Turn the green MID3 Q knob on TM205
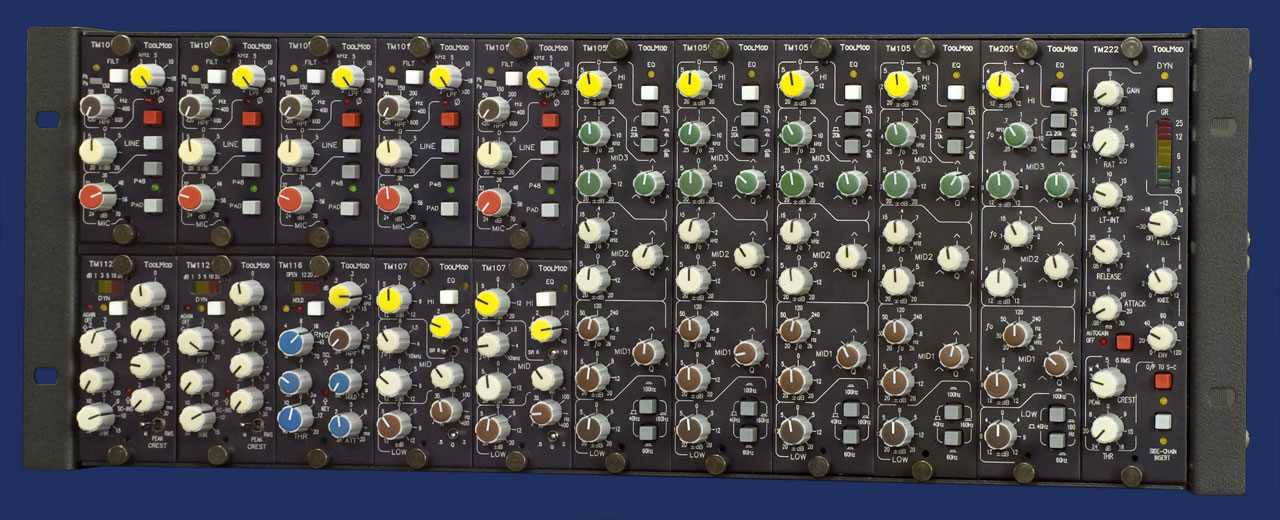1280x520 pixels. pyautogui.click(x=1059, y=184)
